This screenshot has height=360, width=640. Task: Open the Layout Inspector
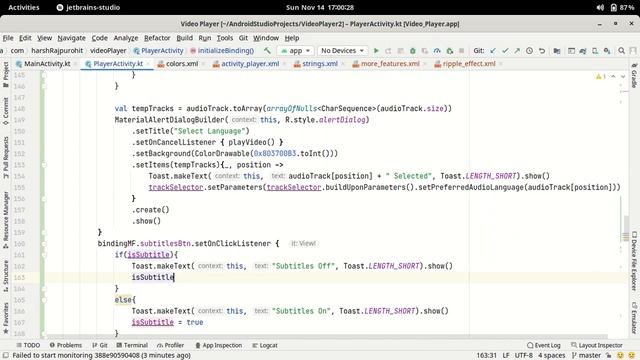point(597,345)
